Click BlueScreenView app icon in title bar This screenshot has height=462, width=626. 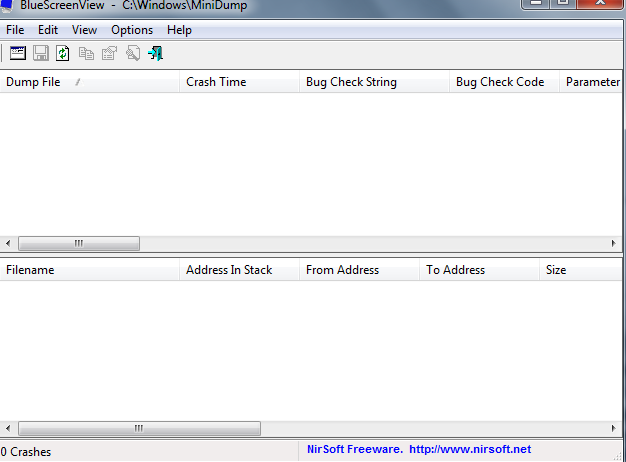coord(7,6)
